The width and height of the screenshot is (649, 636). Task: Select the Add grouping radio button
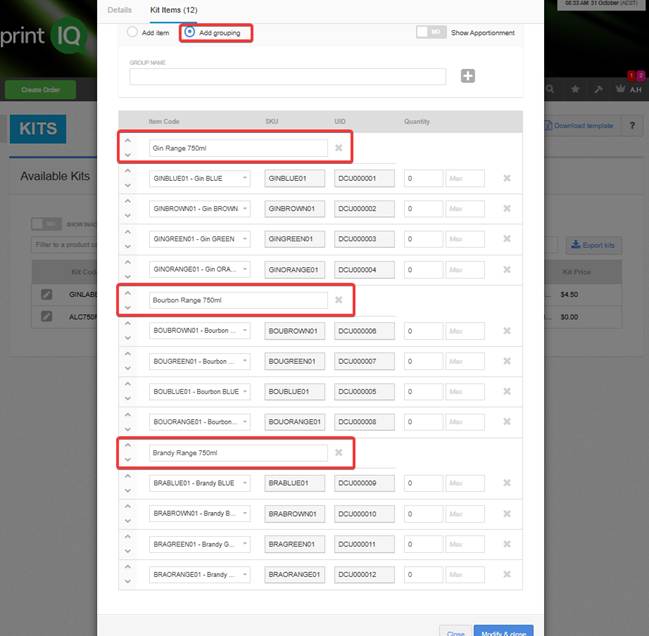[x=189, y=32]
